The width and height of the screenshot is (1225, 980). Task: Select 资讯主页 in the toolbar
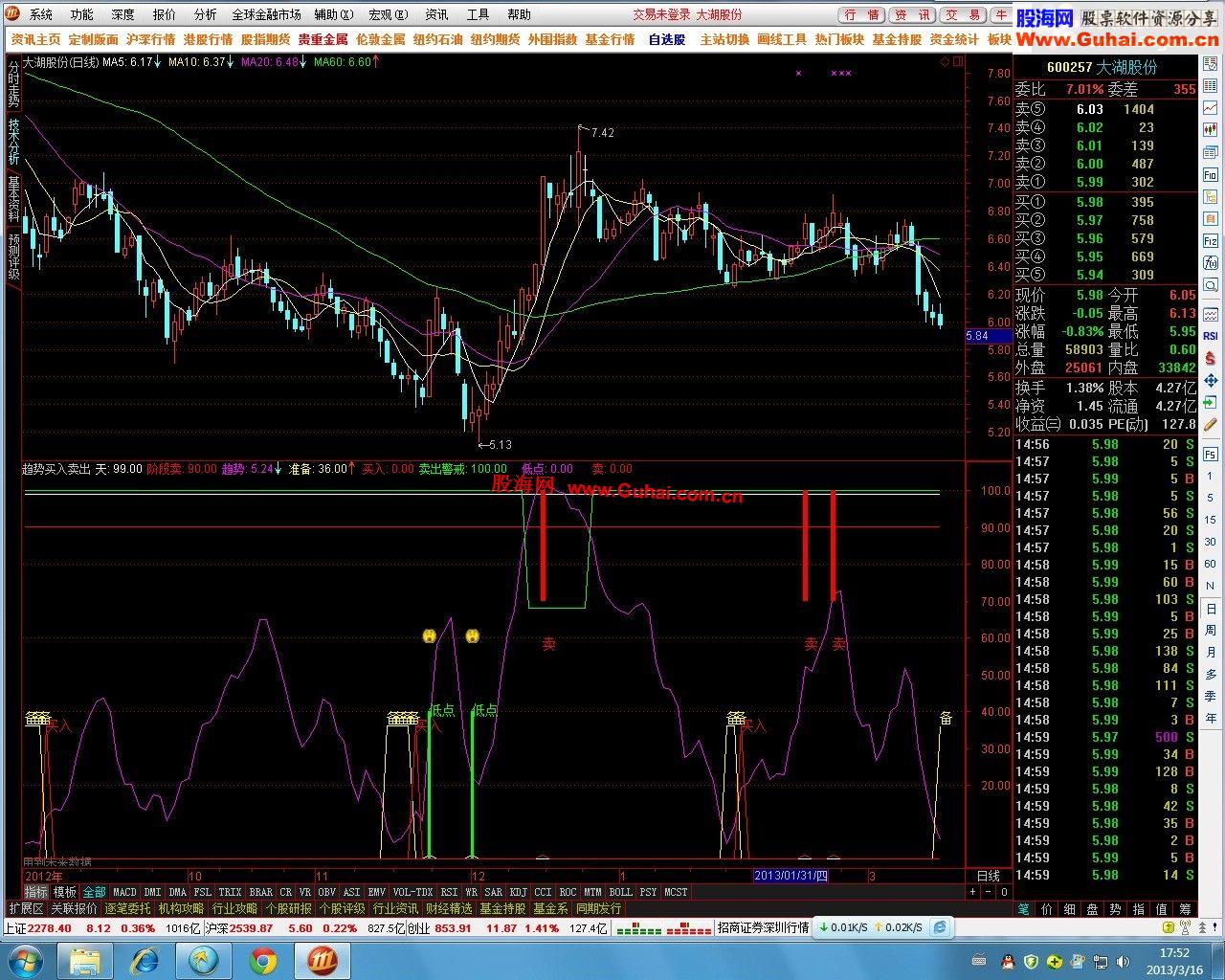click(x=35, y=39)
